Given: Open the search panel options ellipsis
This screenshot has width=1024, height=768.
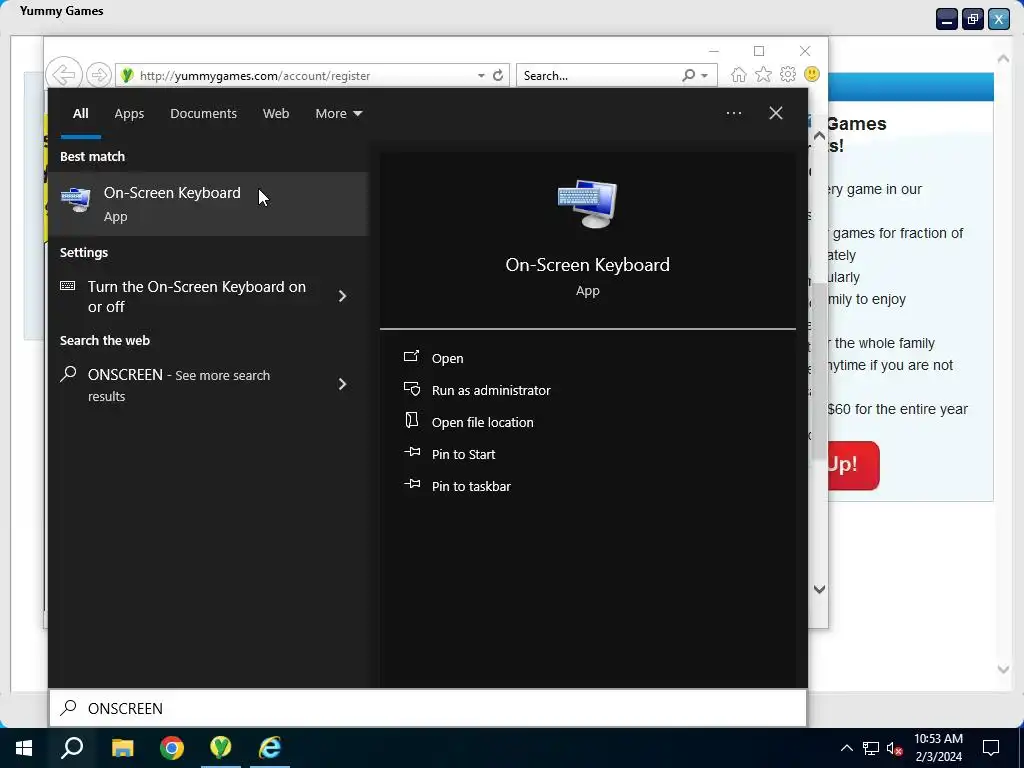Looking at the screenshot, I should tap(733, 113).
